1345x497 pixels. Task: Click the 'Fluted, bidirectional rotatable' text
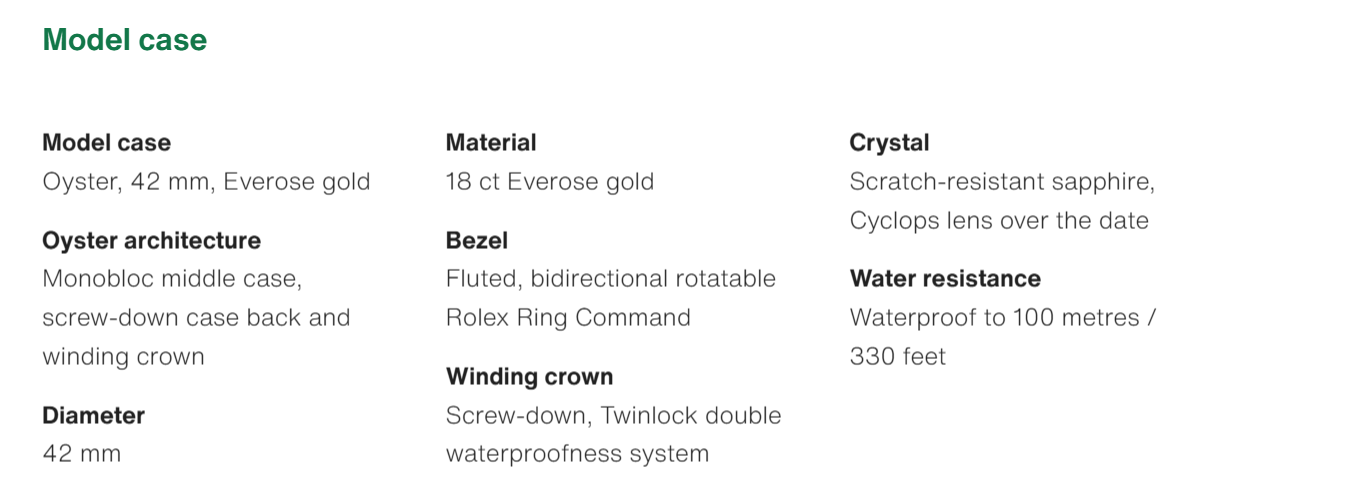point(610,278)
